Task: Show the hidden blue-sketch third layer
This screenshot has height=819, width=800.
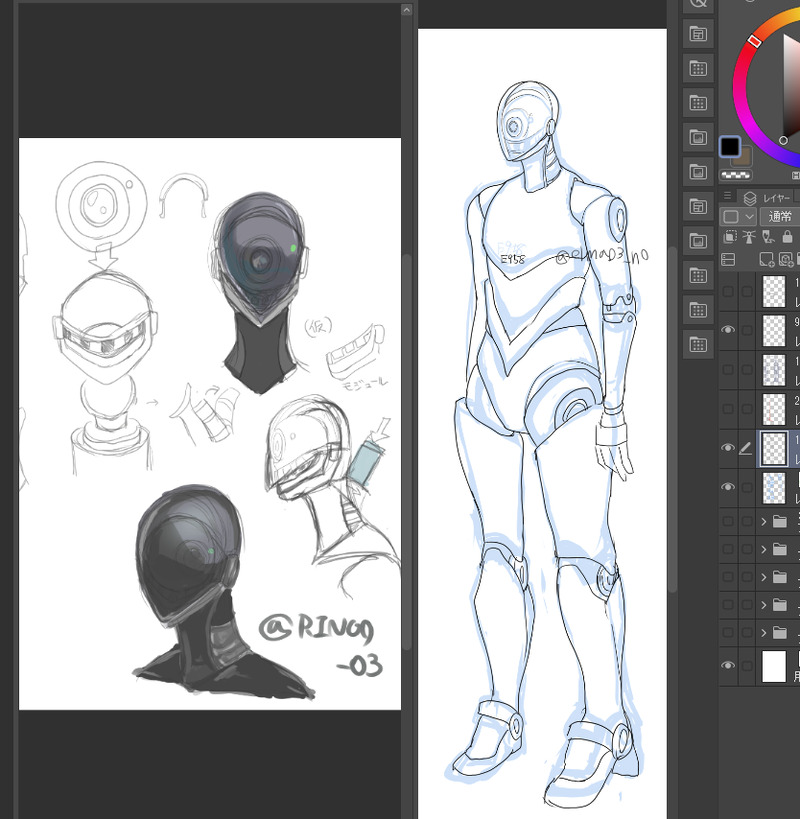Action: pos(728,369)
